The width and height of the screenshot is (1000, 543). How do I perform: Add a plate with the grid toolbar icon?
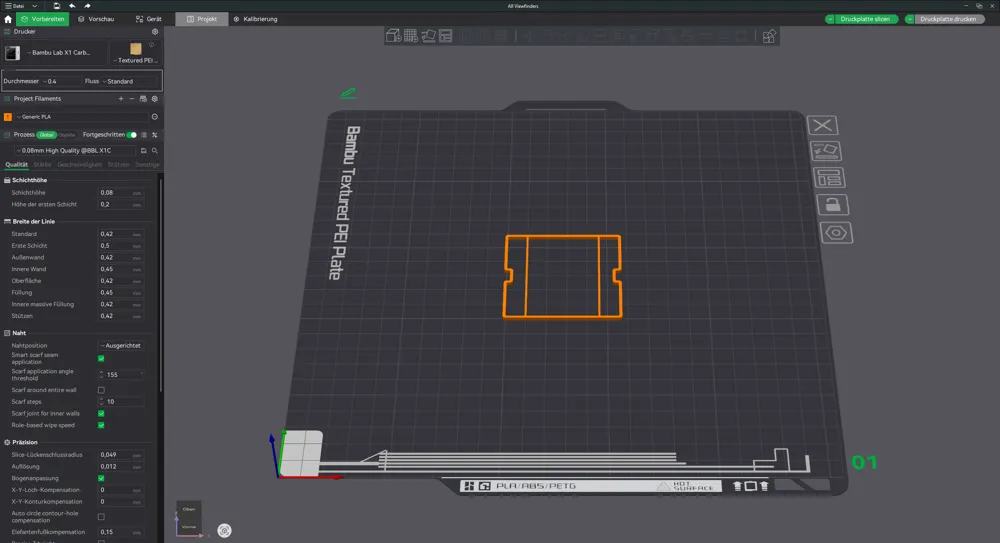pyautogui.click(x=411, y=36)
